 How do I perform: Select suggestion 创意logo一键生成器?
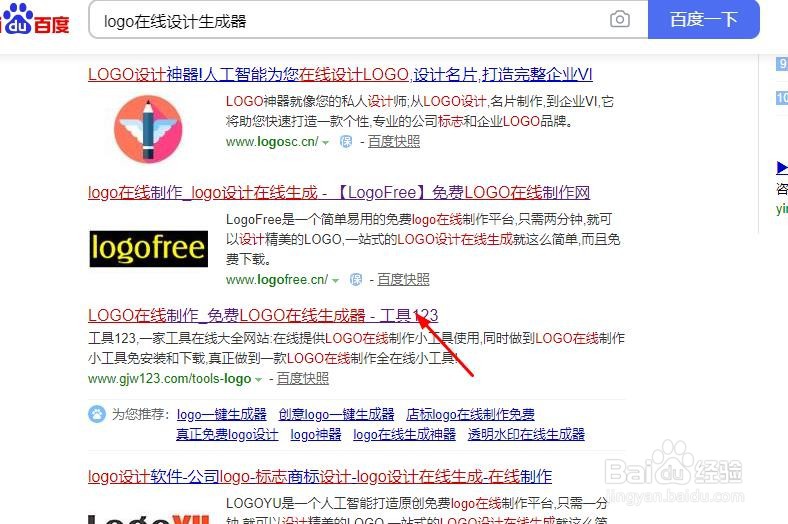[x=336, y=414]
